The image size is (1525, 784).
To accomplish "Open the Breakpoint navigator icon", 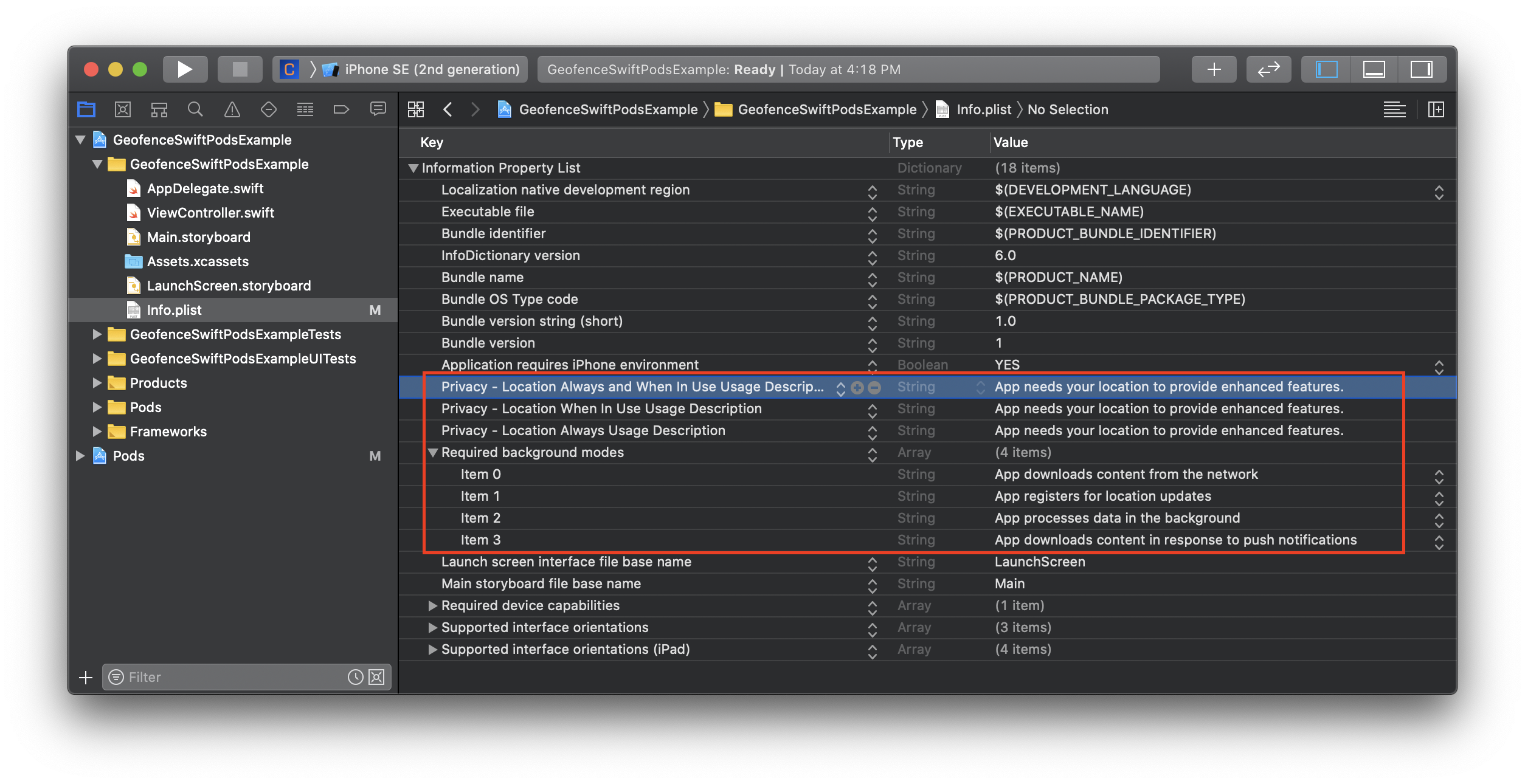I will (x=342, y=109).
